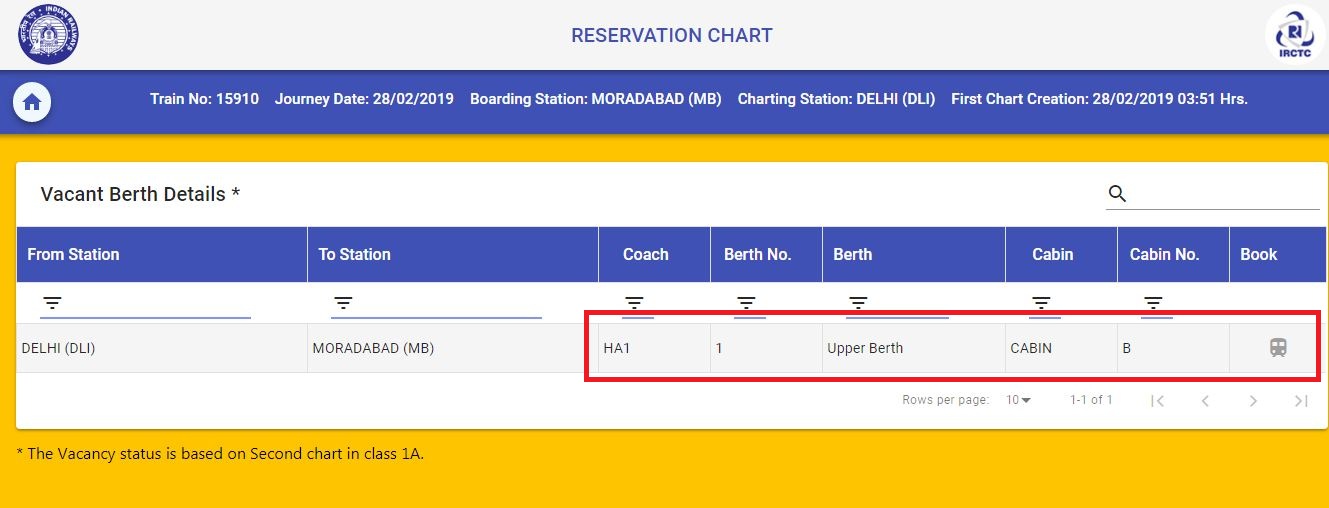Open filter icon under Cabin column
The height and width of the screenshot is (508, 1329).
1041,303
